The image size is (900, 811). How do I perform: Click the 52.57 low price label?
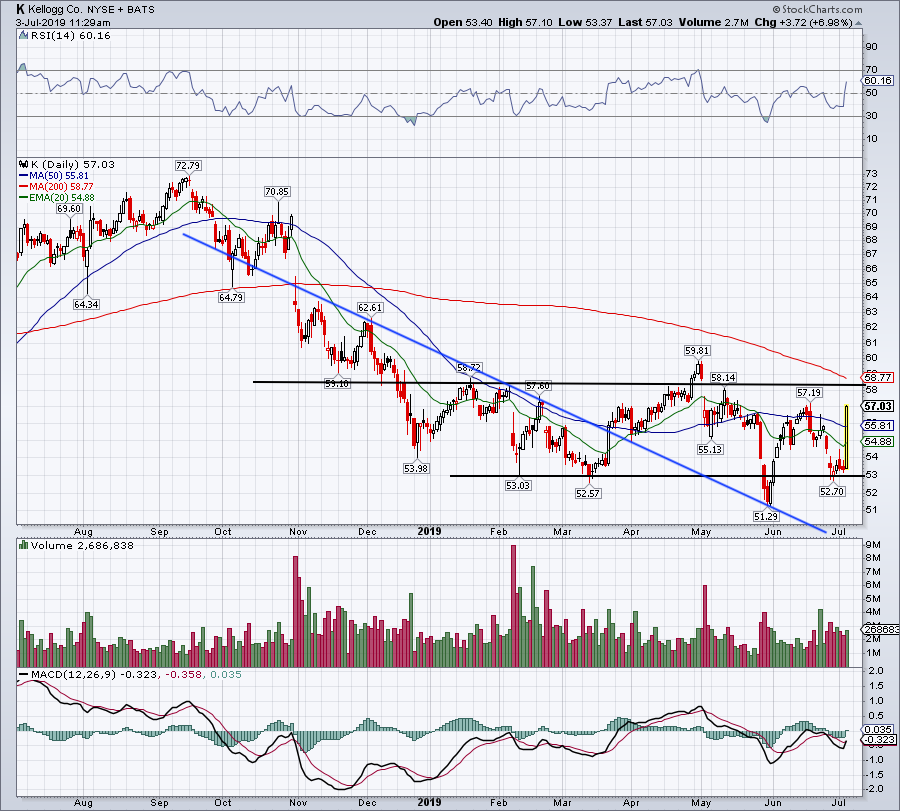[588, 493]
